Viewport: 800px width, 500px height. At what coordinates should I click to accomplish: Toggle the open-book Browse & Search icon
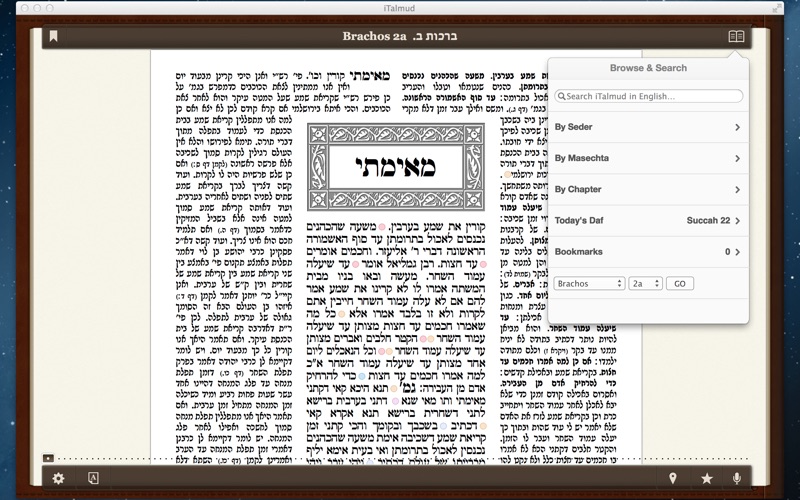pyautogui.click(x=736, y=36)
